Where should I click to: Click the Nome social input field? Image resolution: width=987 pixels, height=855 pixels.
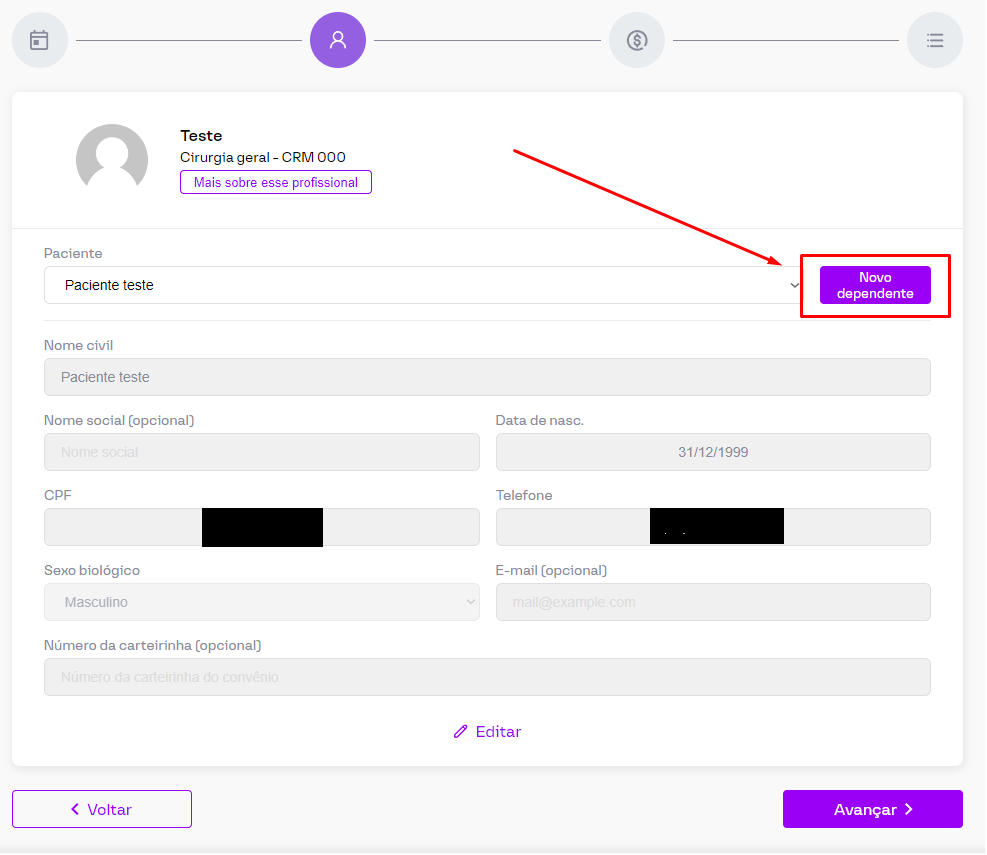(x=261, y=452)
